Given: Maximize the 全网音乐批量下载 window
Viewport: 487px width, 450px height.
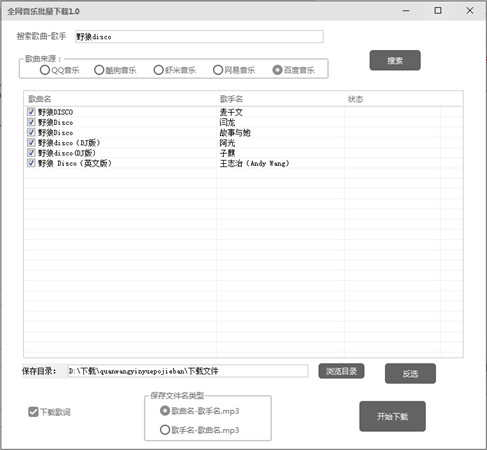Looking at the screenshot, I should point(438,11).
